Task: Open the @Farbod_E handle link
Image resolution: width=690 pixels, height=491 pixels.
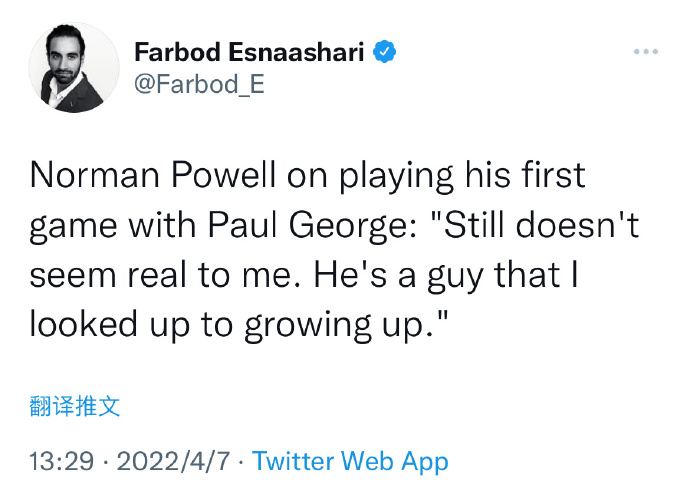Action: coord(199,84)
